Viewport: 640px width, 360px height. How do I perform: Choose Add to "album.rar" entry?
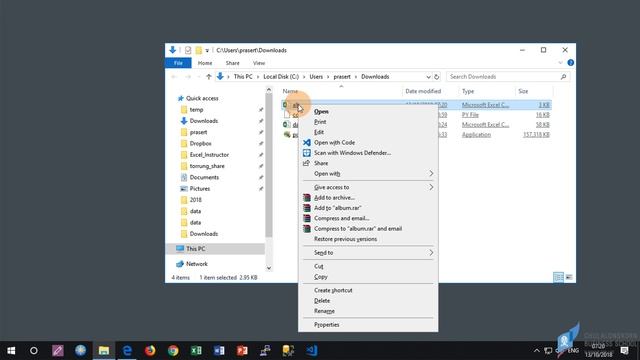coord(338,208)
